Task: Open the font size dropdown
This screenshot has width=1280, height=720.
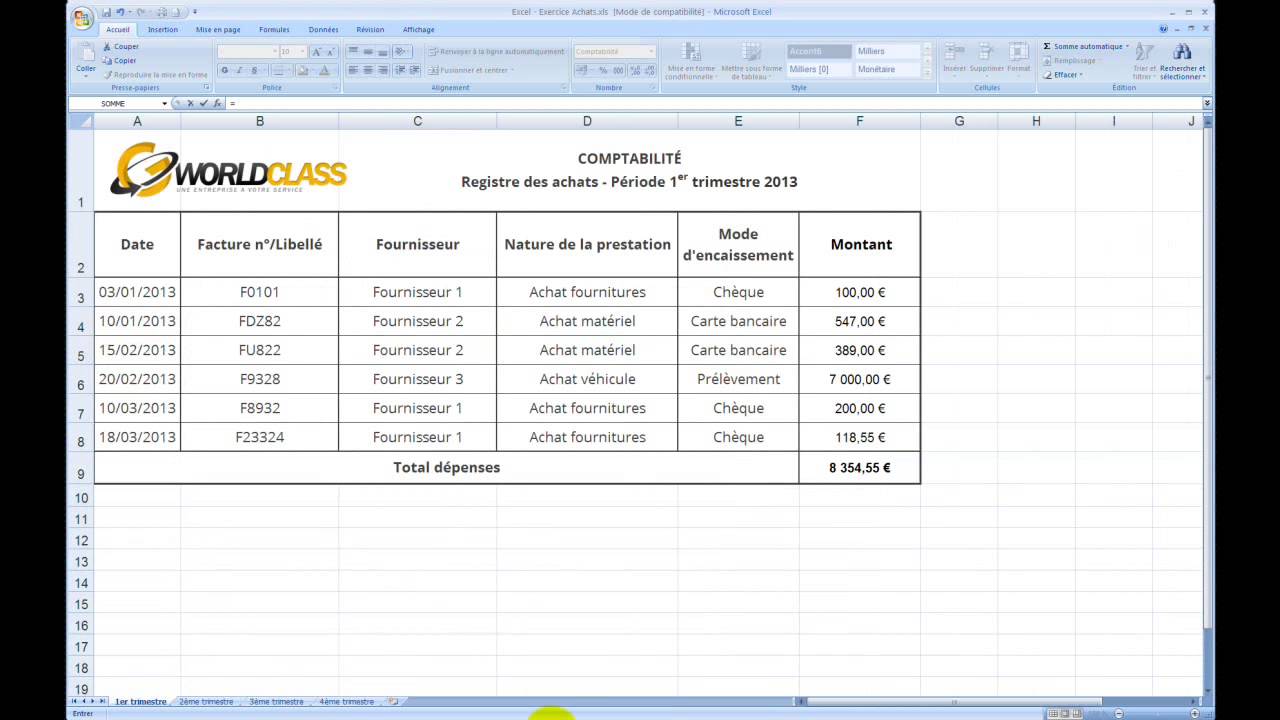Action: click(302, 51)
